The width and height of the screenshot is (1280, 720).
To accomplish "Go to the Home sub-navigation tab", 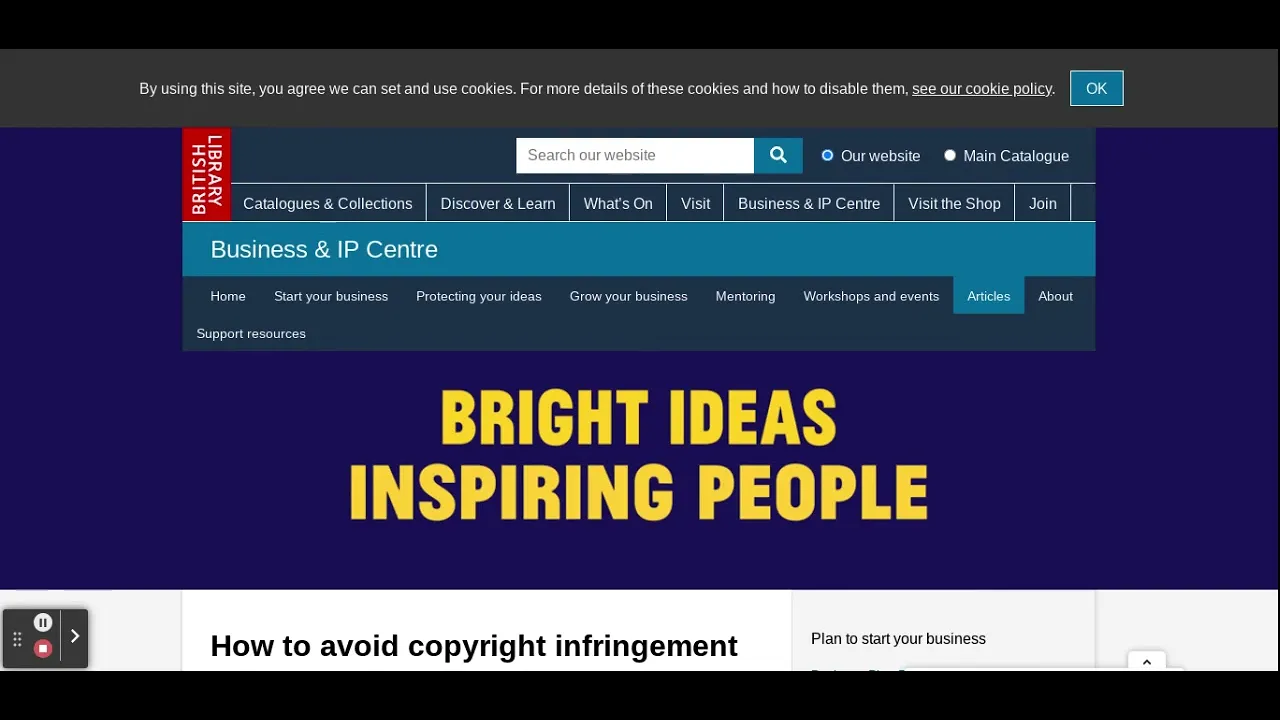I will click(228, 296).
